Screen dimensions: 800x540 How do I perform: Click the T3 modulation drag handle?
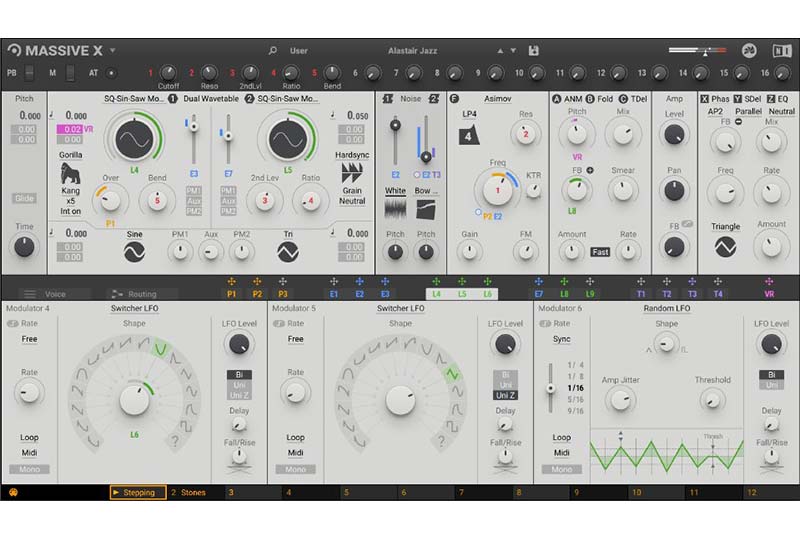pyautogui.click(x=692, y=281)
